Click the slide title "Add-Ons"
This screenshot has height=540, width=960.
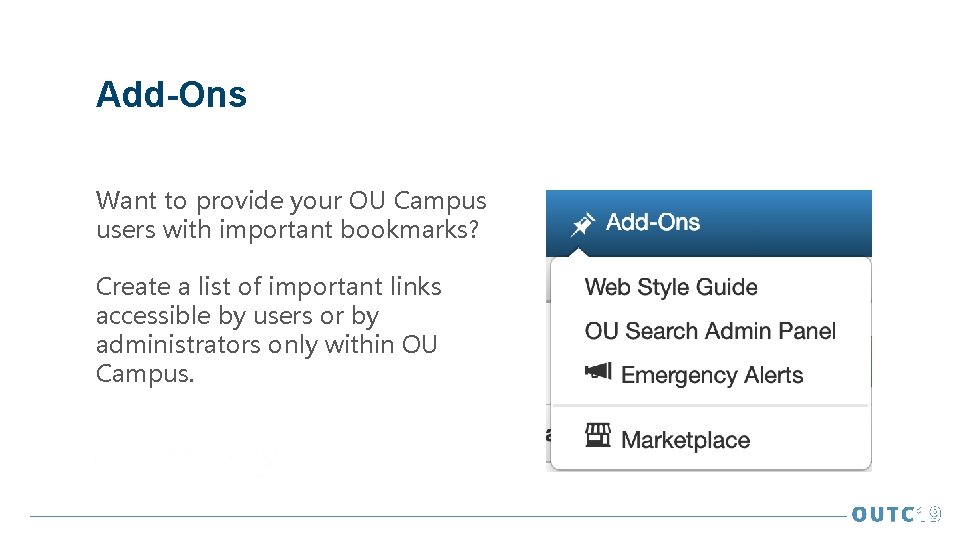pos(171,95)
